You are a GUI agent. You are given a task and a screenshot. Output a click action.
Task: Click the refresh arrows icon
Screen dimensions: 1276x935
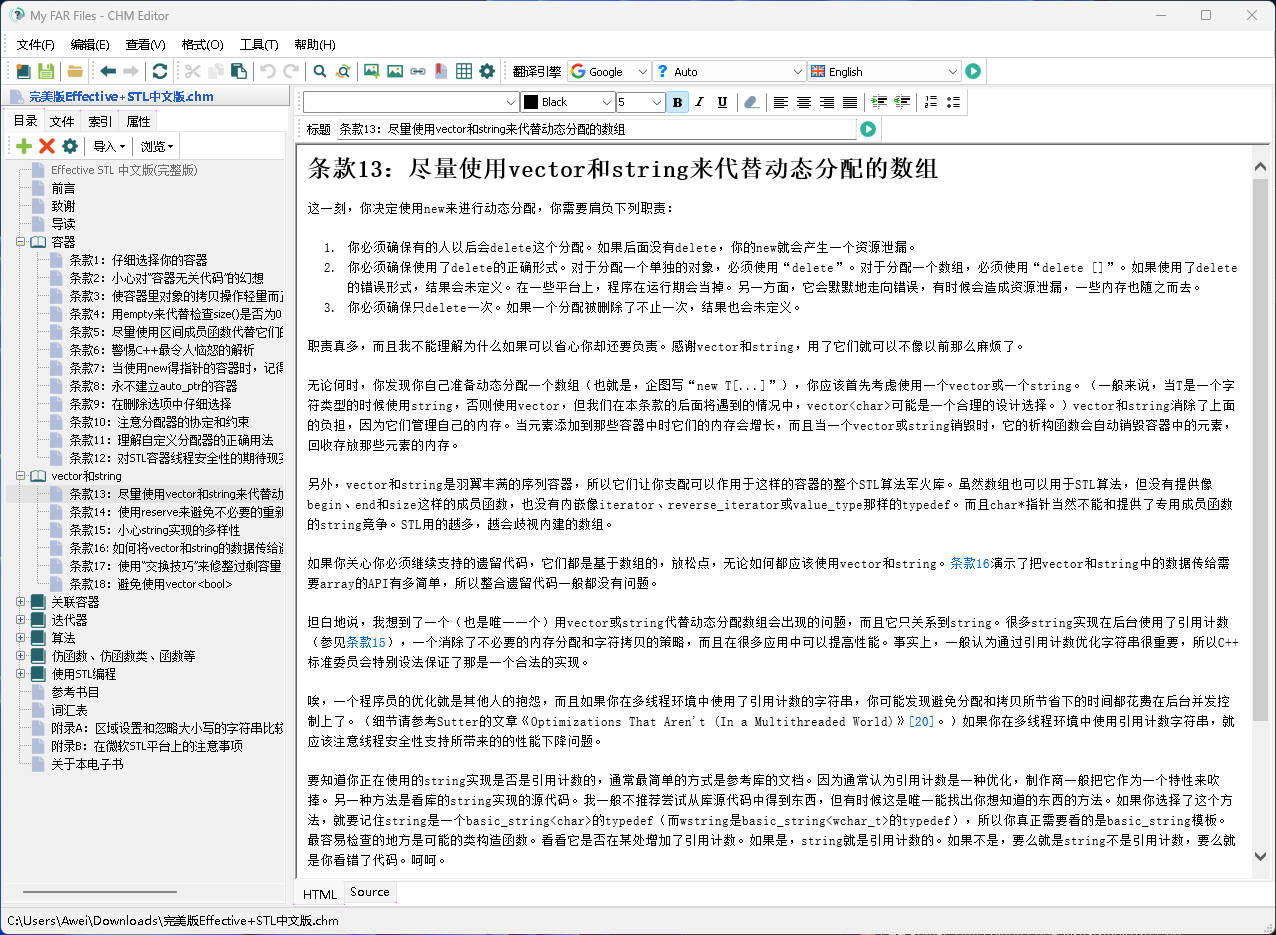(x=160, y=71)
